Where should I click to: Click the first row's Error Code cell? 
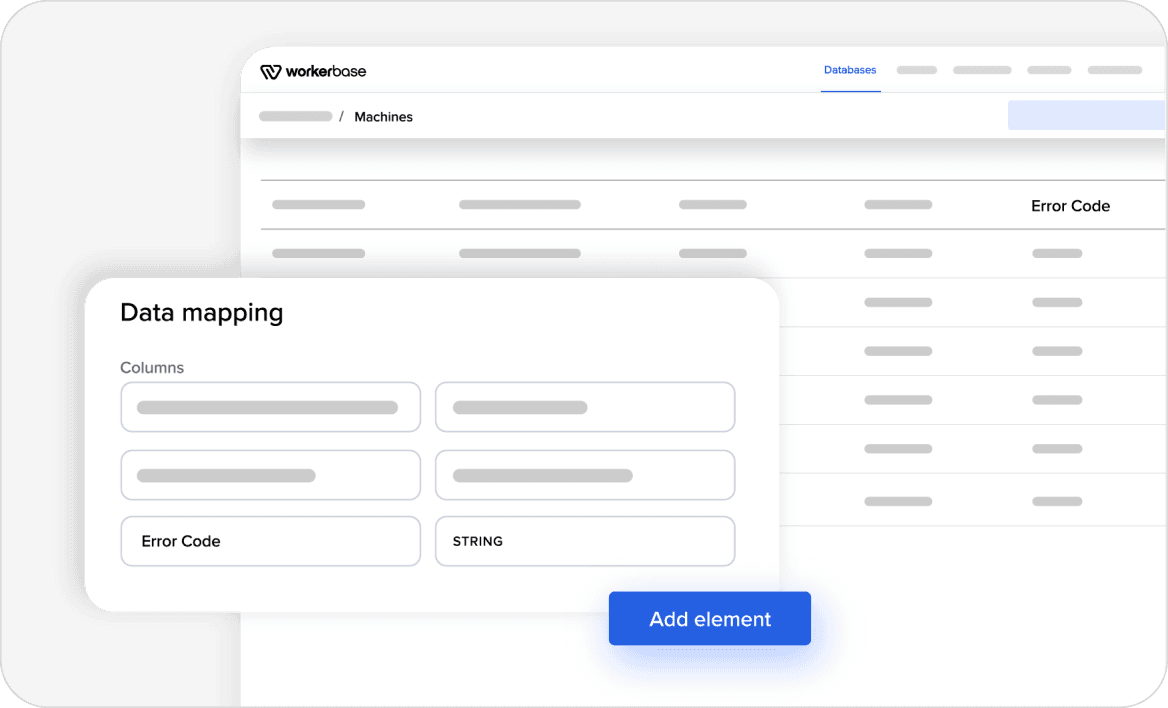point(1057,254)
